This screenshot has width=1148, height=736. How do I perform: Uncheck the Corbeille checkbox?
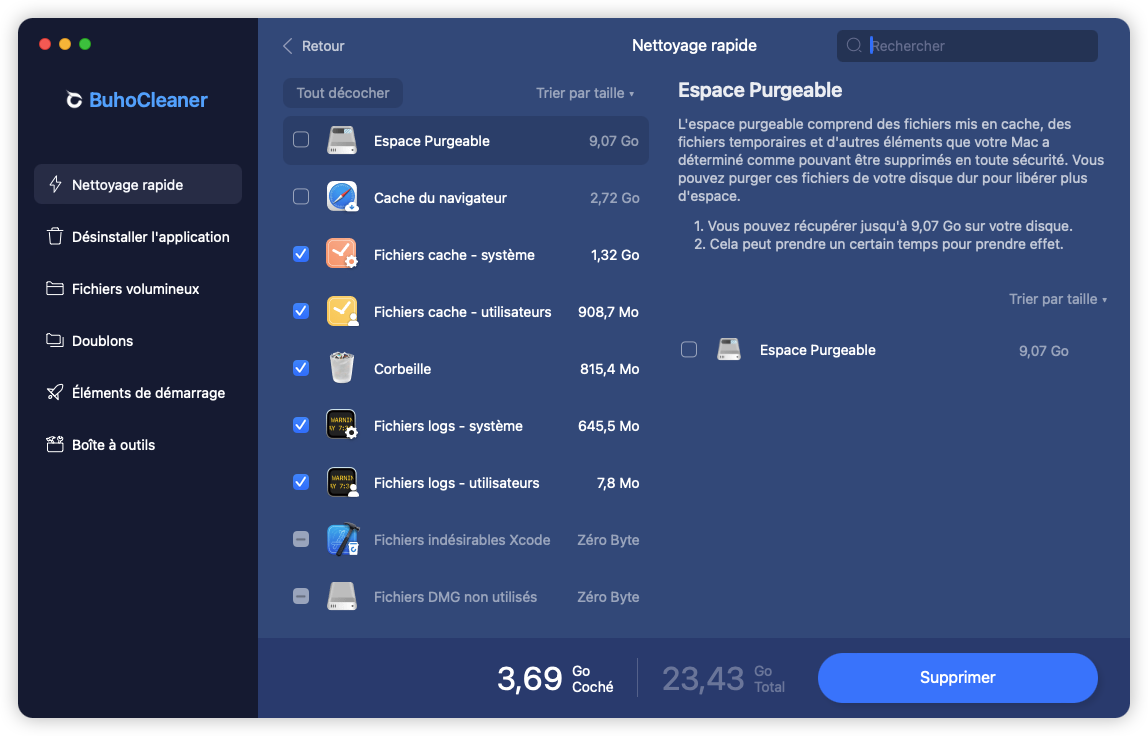[x=301, y=368]
